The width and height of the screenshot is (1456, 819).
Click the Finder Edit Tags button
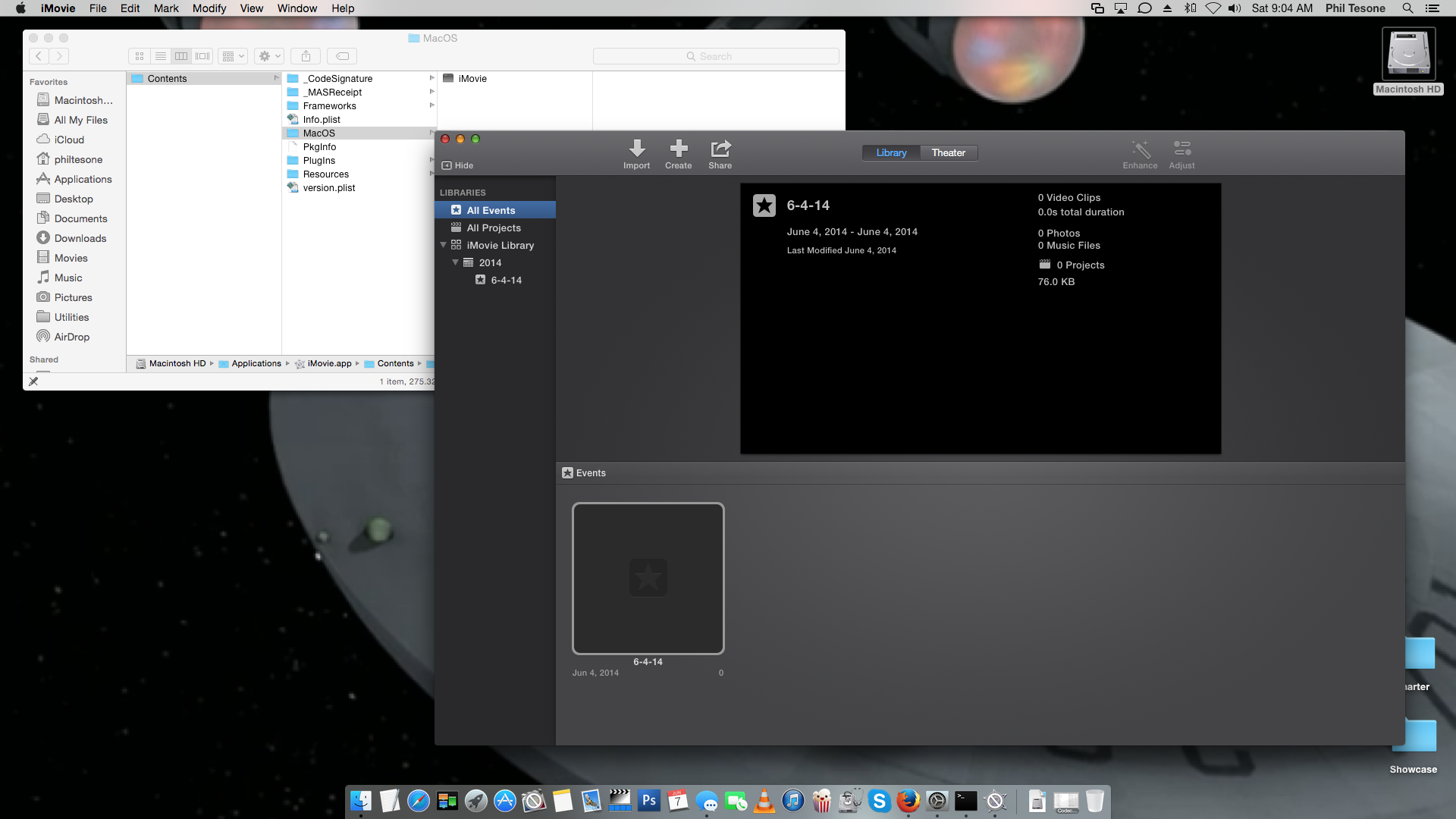tap(342, 56)
